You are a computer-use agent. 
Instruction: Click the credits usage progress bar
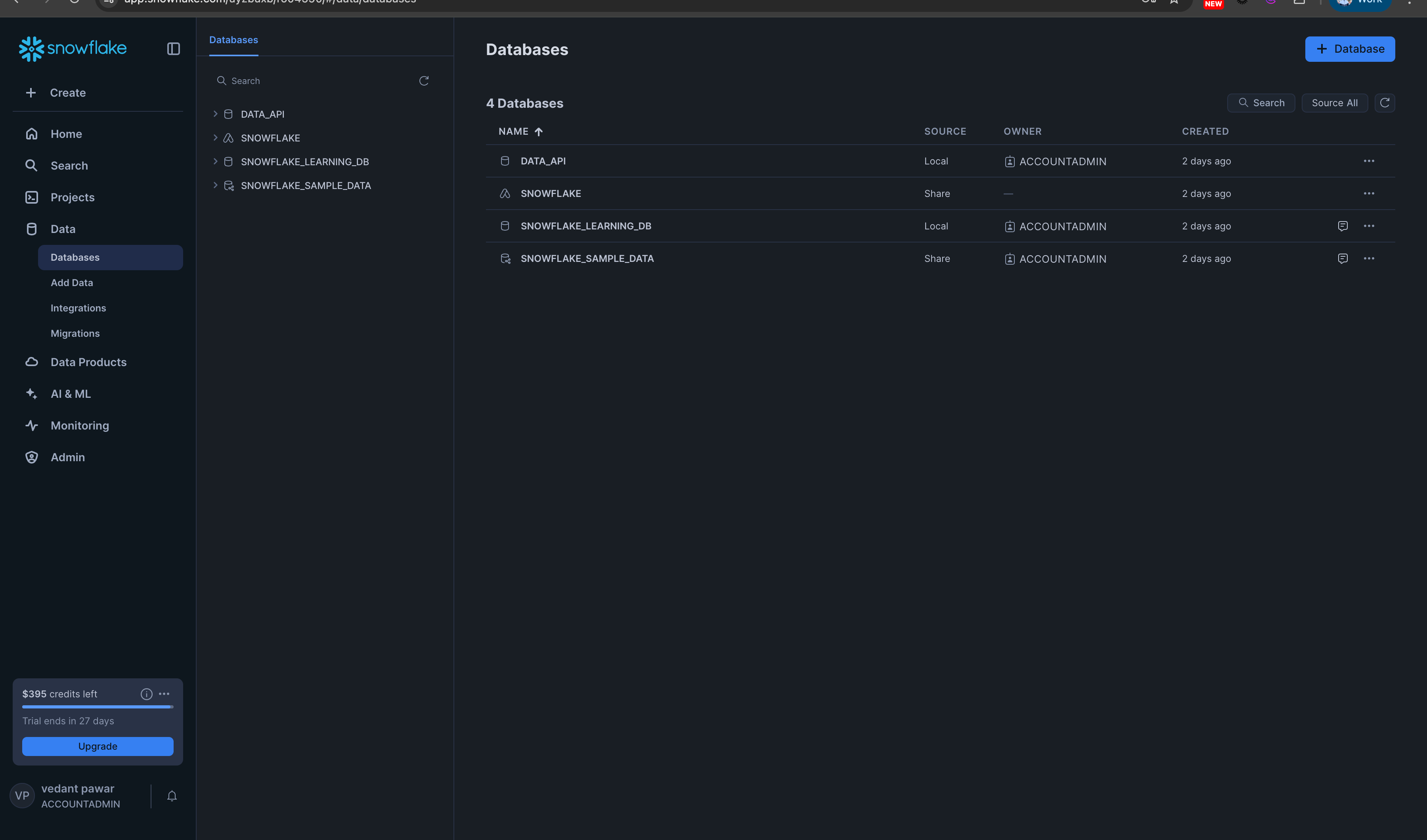(98, 707)
